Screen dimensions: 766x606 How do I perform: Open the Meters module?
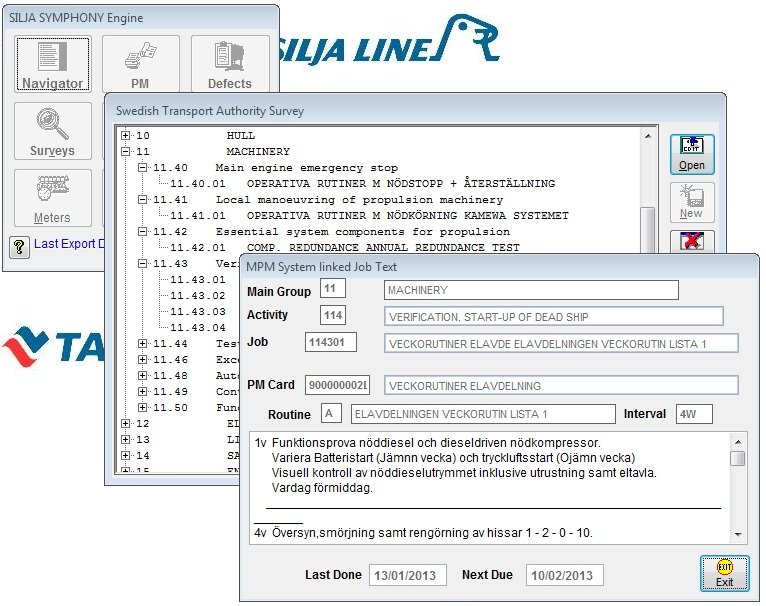[53, 197]
